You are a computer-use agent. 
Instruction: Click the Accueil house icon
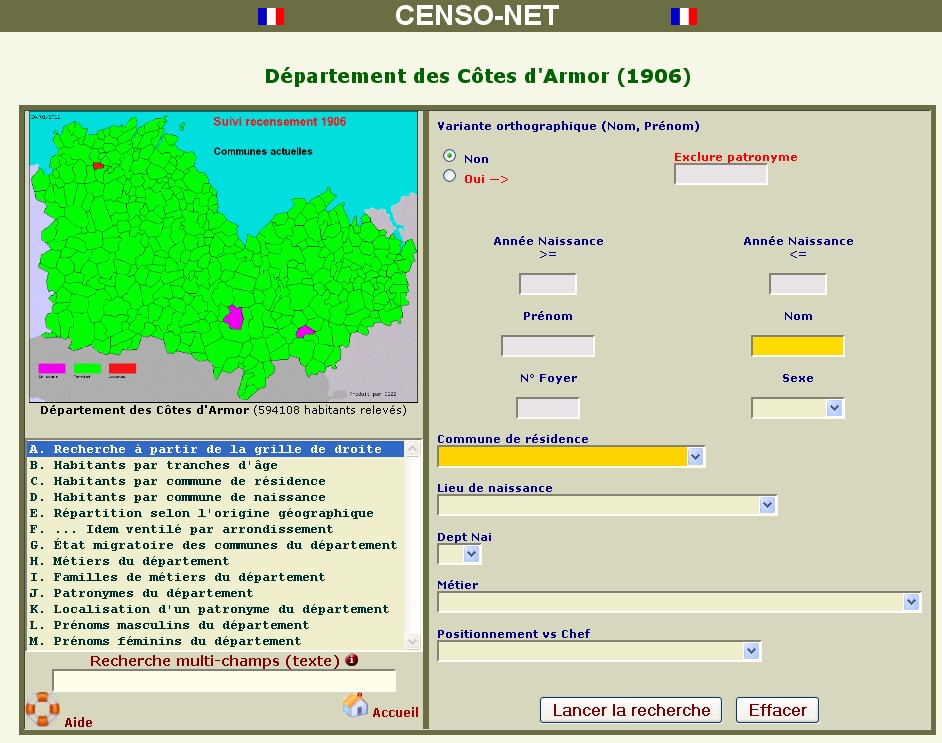[355, 705]
